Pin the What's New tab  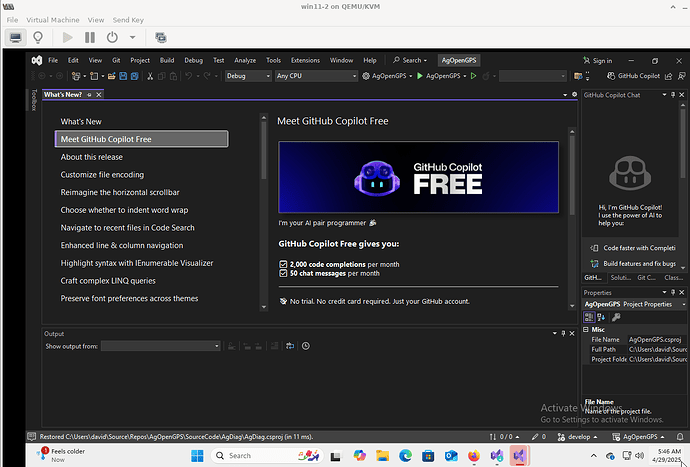(89, 95)
